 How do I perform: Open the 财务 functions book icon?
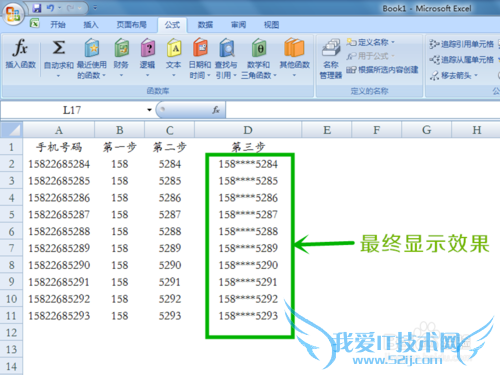121,47
